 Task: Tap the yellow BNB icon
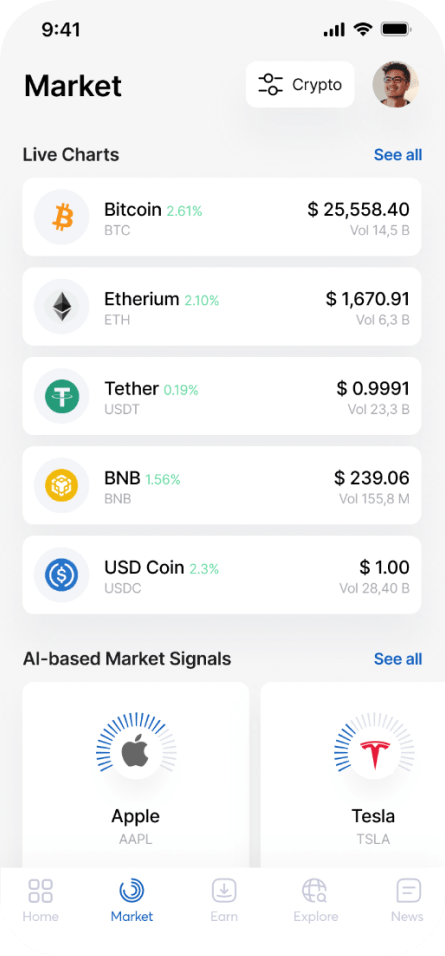click(x=62, y=485)
